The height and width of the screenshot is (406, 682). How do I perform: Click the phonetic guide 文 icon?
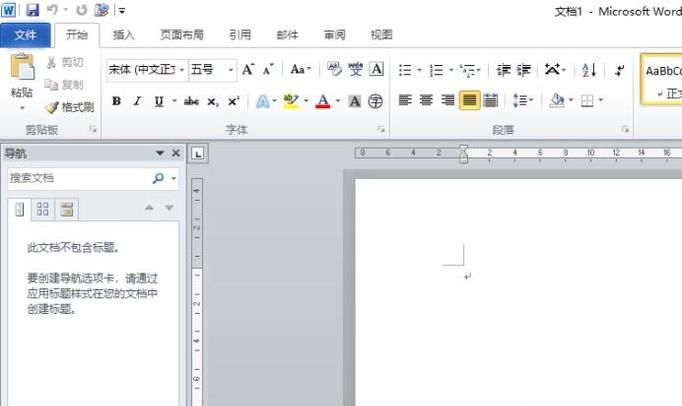[355, 69]
